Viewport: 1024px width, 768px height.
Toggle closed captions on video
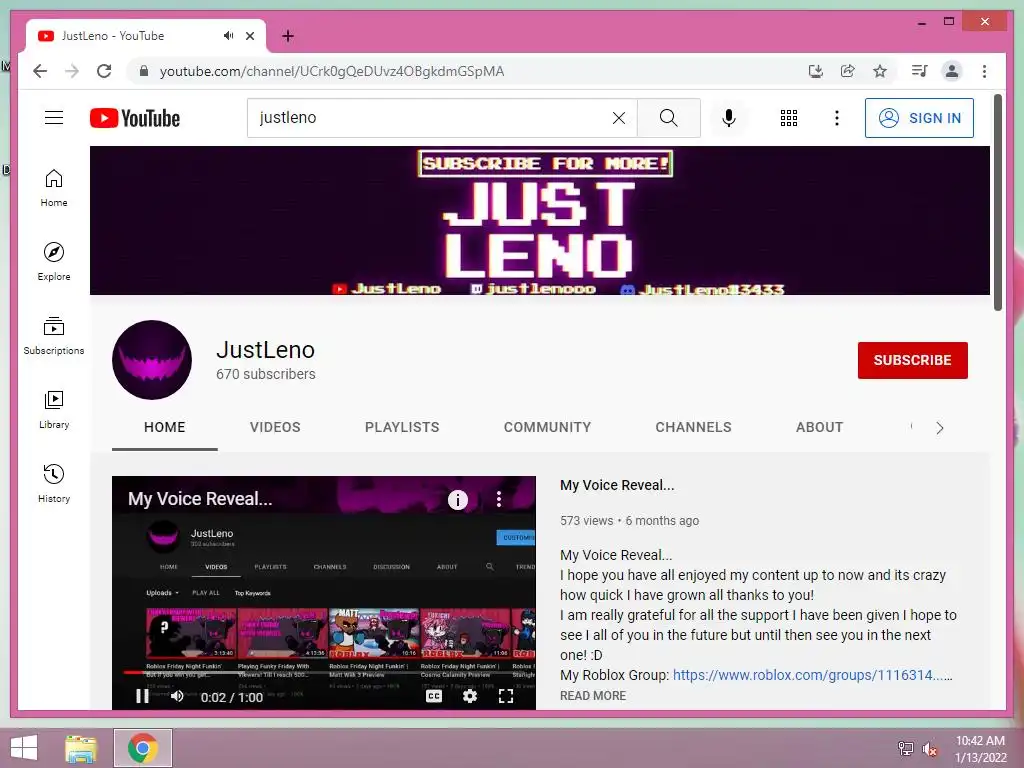pyautogui.click(x=434, y=696)
